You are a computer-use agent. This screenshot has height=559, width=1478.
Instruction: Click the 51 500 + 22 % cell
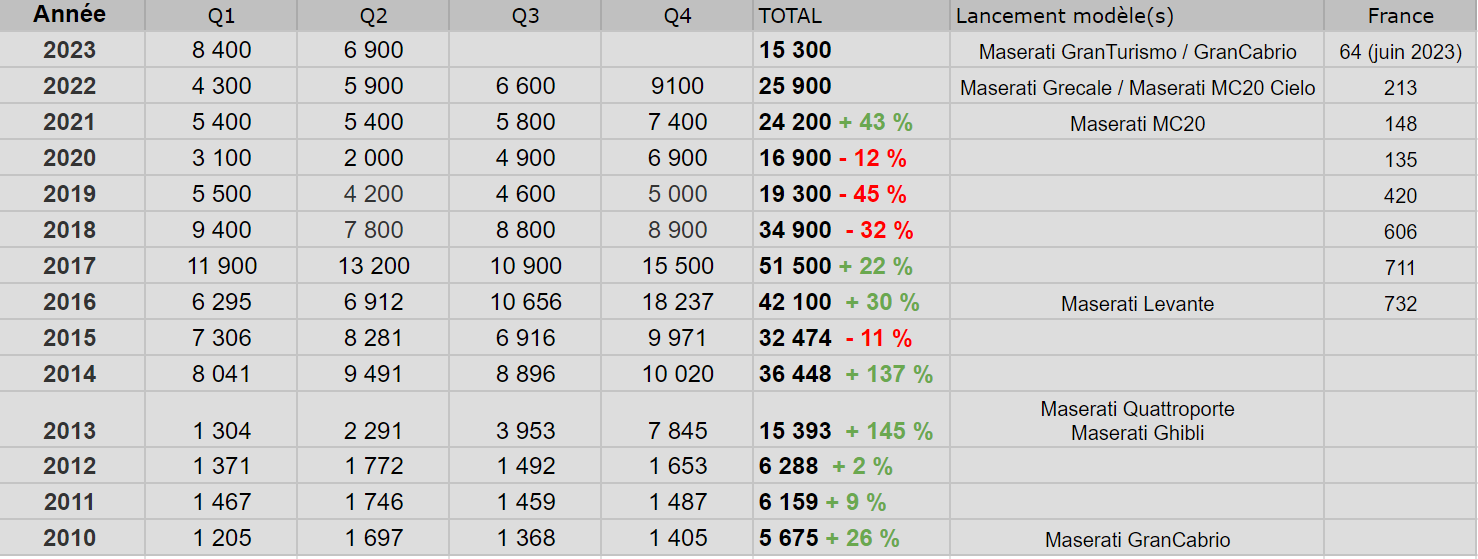851,266
